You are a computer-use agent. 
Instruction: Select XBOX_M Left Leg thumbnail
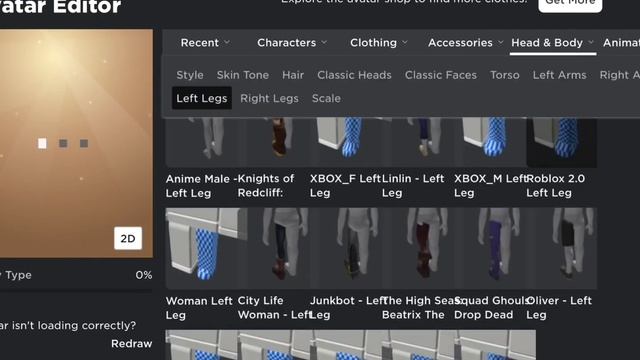pos(490,142)
